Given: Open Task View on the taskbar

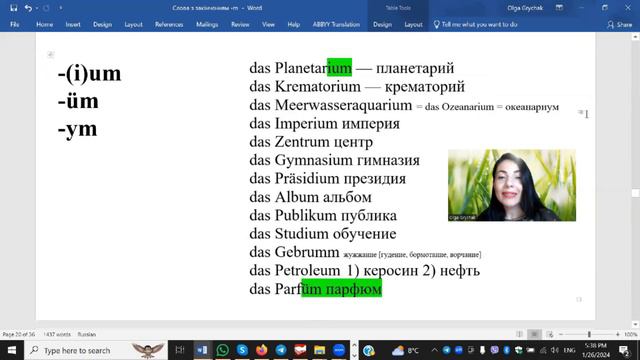Looking at the screenshot, I should (180, 350).
